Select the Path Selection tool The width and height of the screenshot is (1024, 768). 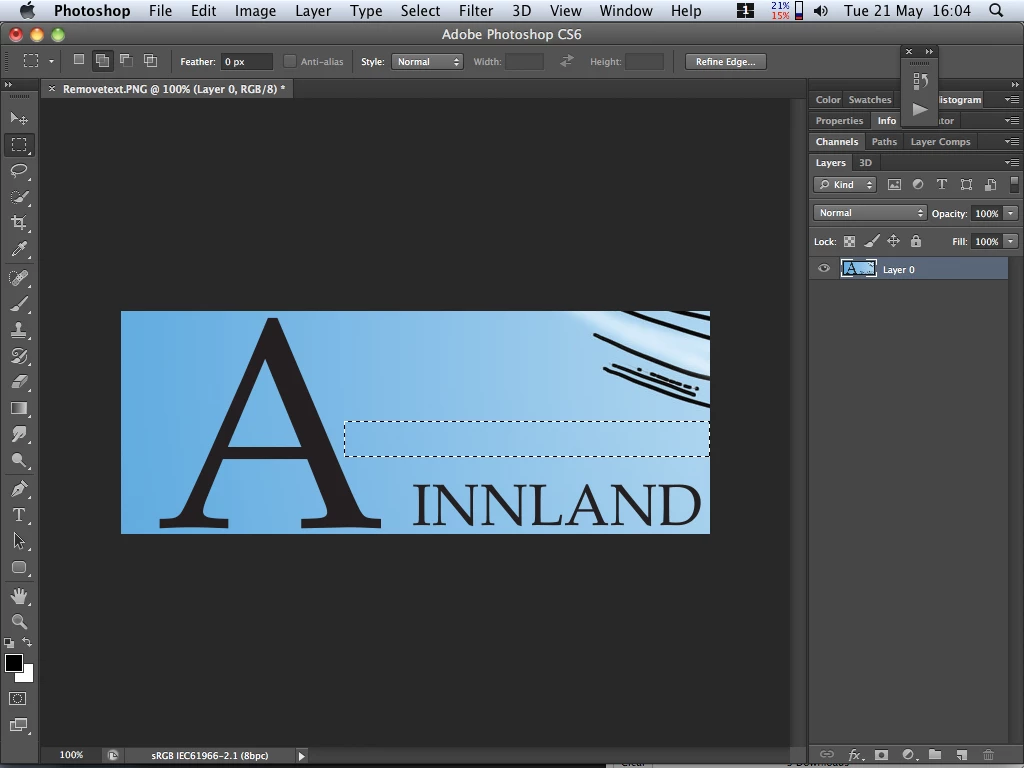point(19,541)
